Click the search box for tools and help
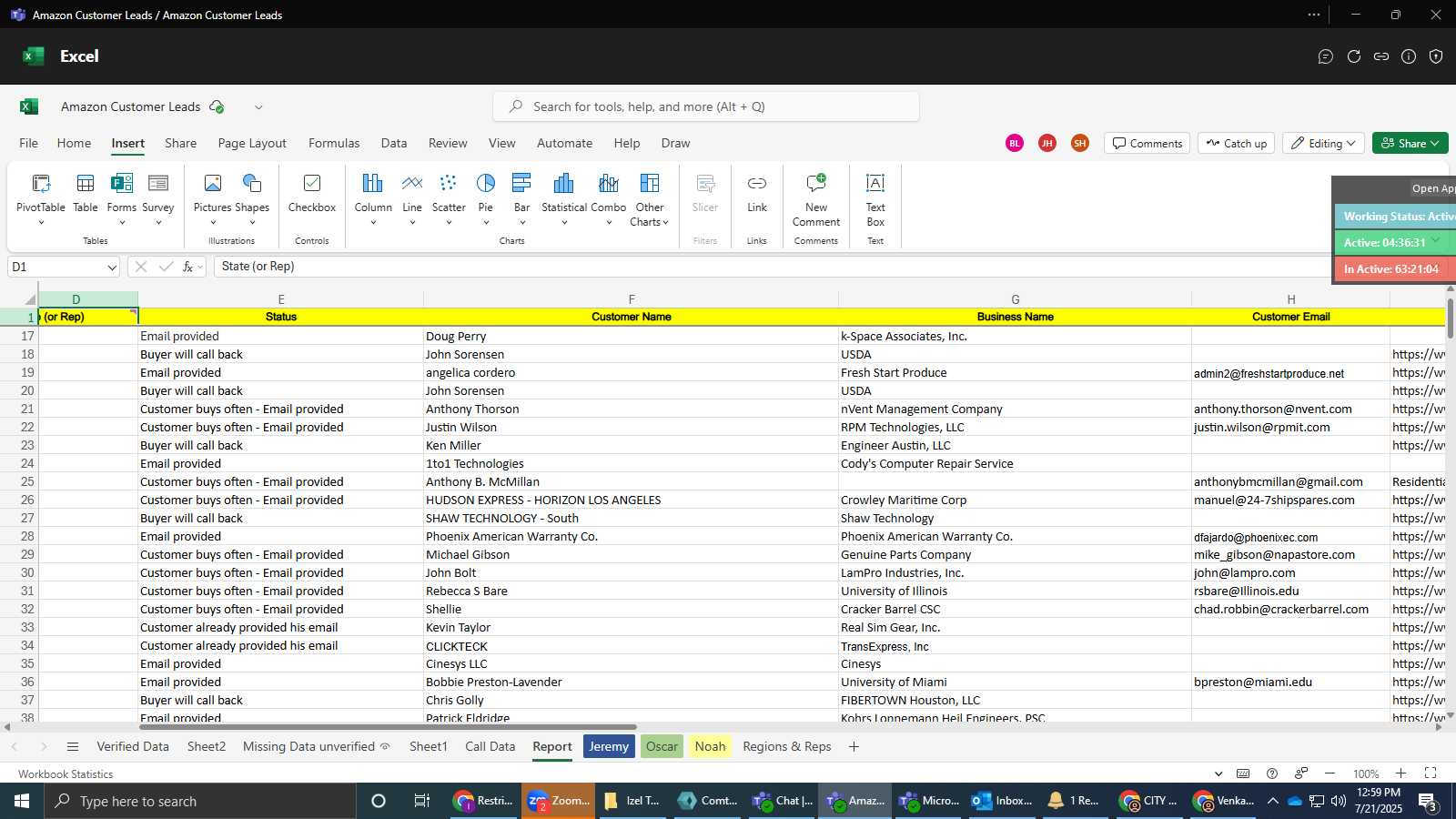Viewport: 1456px width, 819px height. [x=706, y=106]
